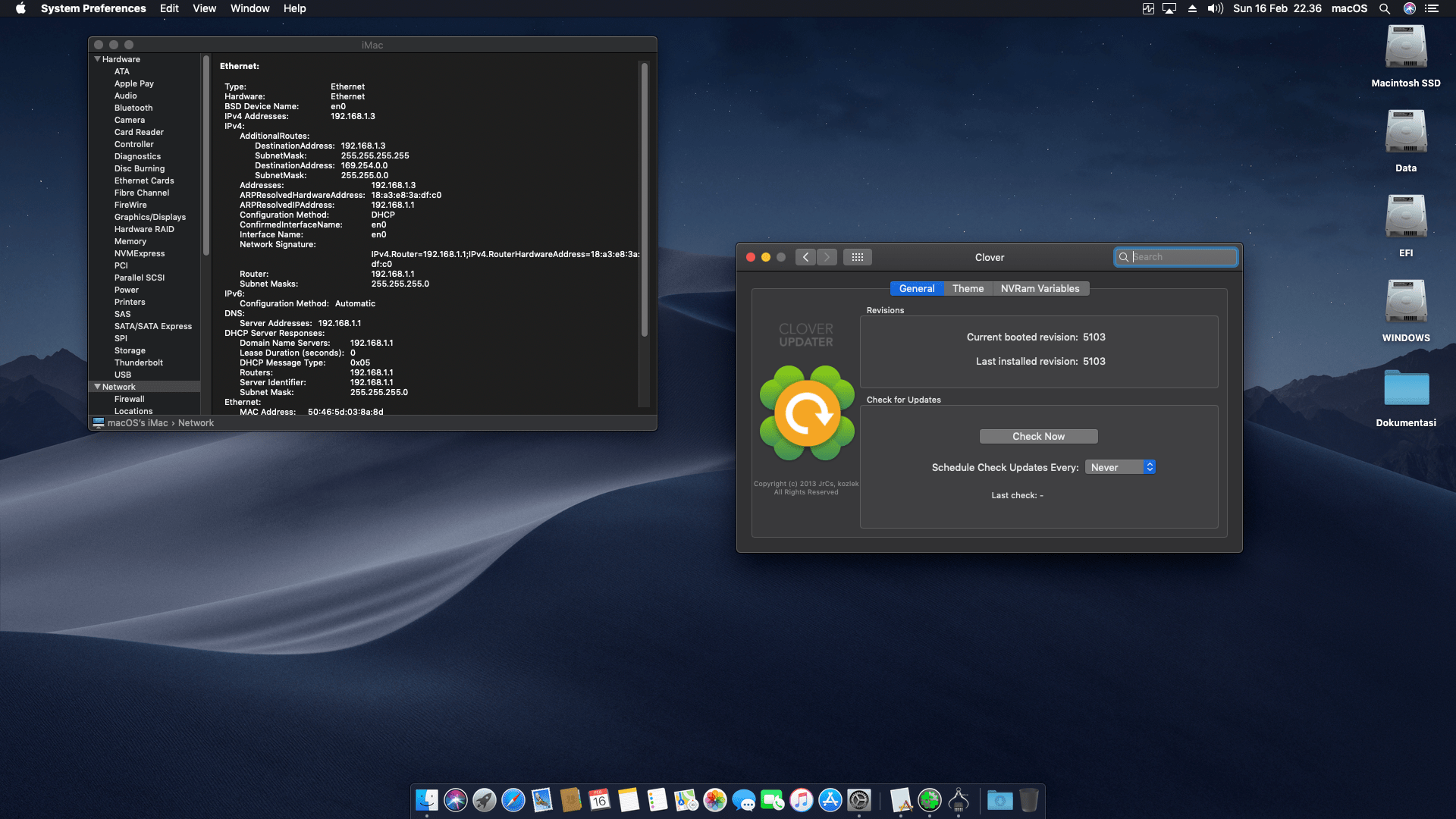Viewport: 1456px width, 819px height.
Task: Click the AirPlay icon in menu bar
Action: coord(1169,8)
